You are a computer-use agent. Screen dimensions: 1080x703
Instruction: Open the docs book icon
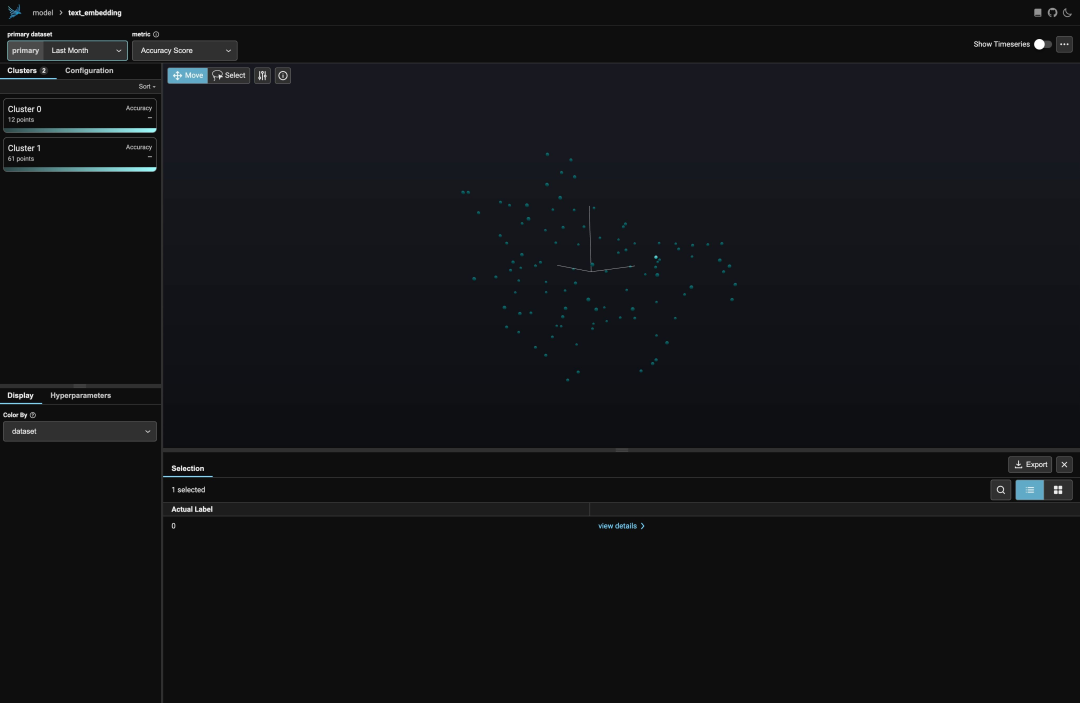pos(1038,12)
